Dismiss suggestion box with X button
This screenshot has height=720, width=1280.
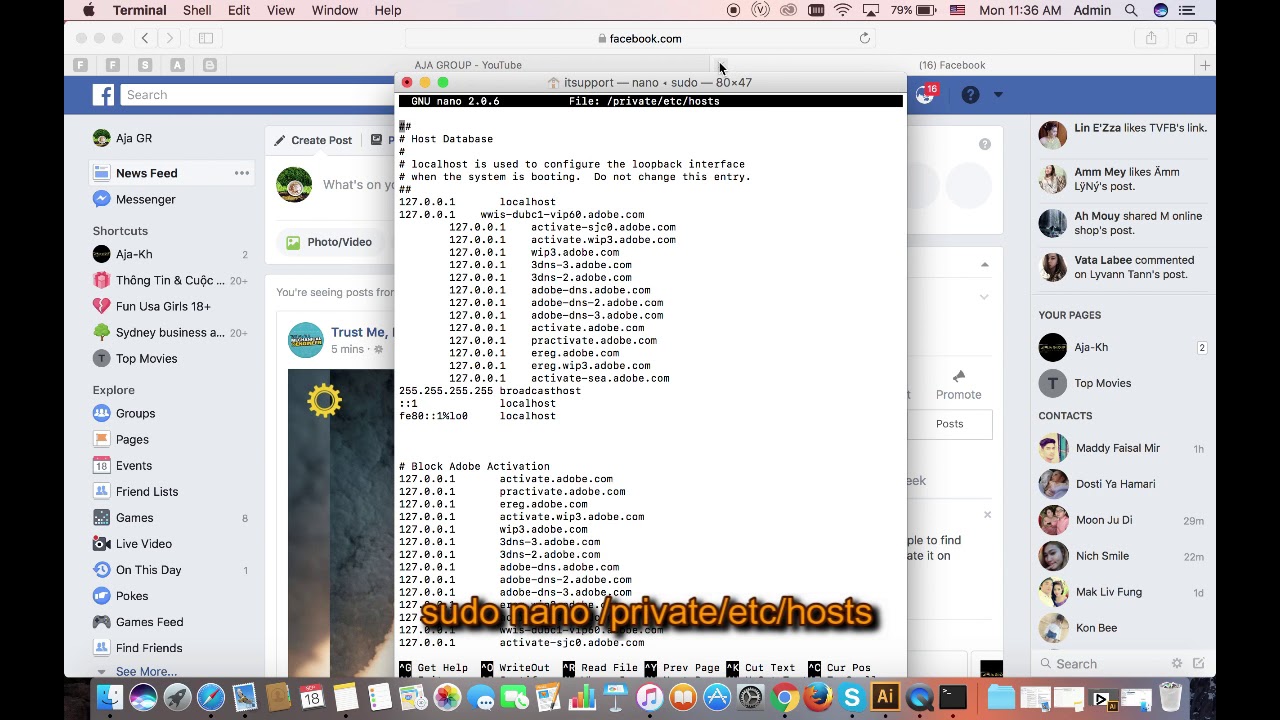(987, 515)
